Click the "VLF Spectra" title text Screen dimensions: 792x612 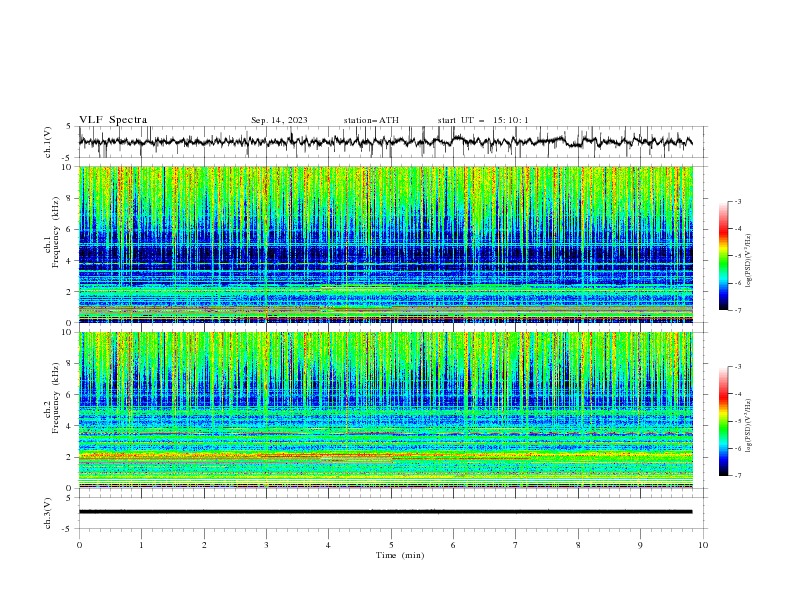click(113, 120)
